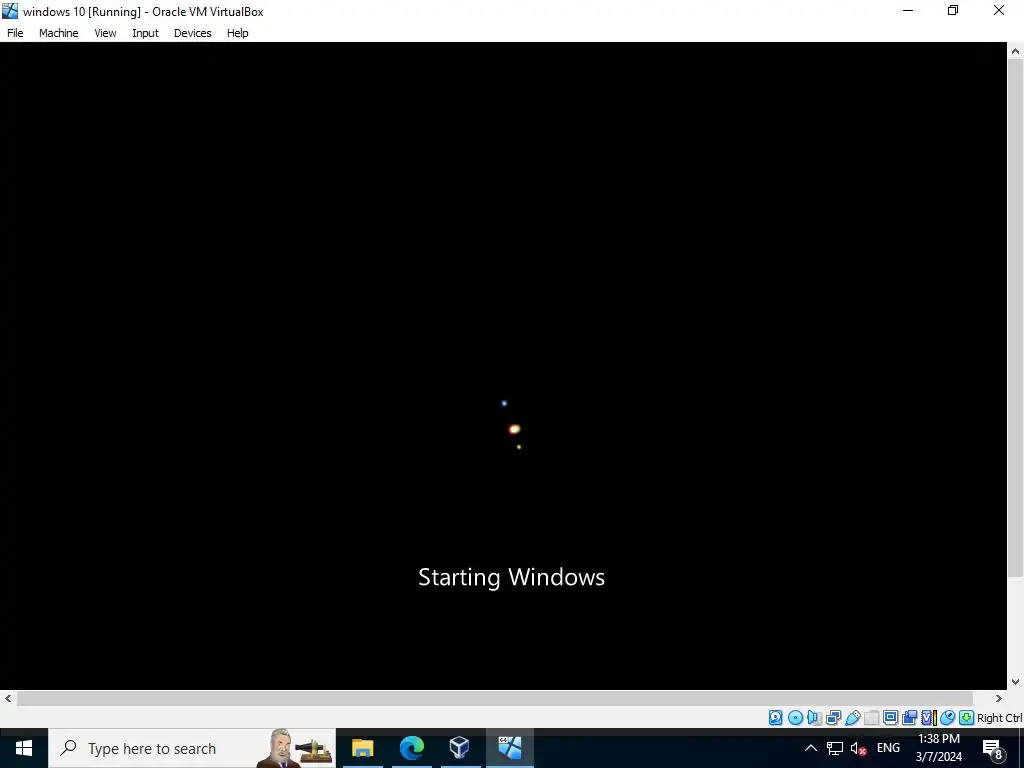The image size is (1024, 768).
Task: Click the network adapters indicator icon
Action: (833, 718)
